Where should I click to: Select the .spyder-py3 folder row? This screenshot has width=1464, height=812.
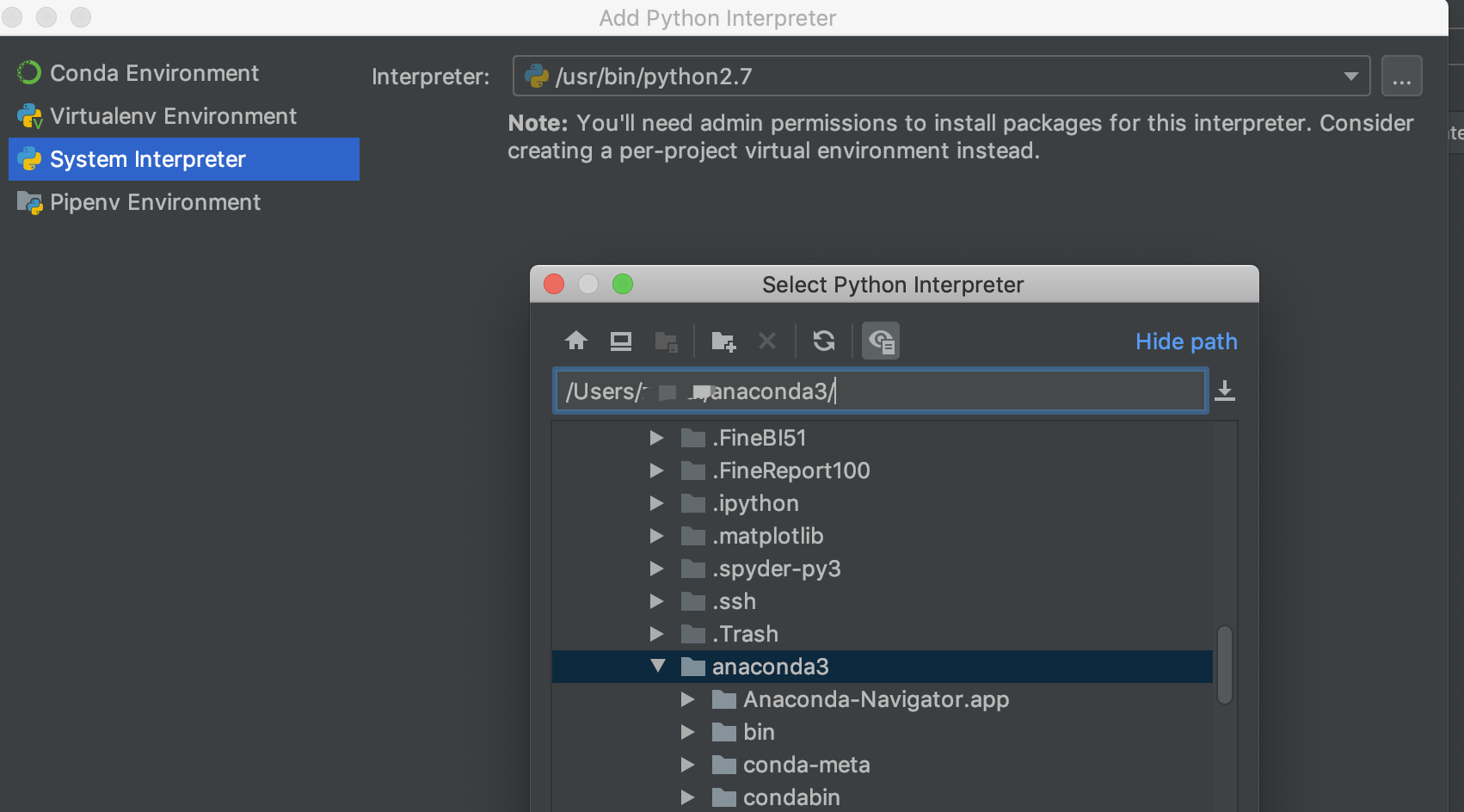click(x=882, y=569)
